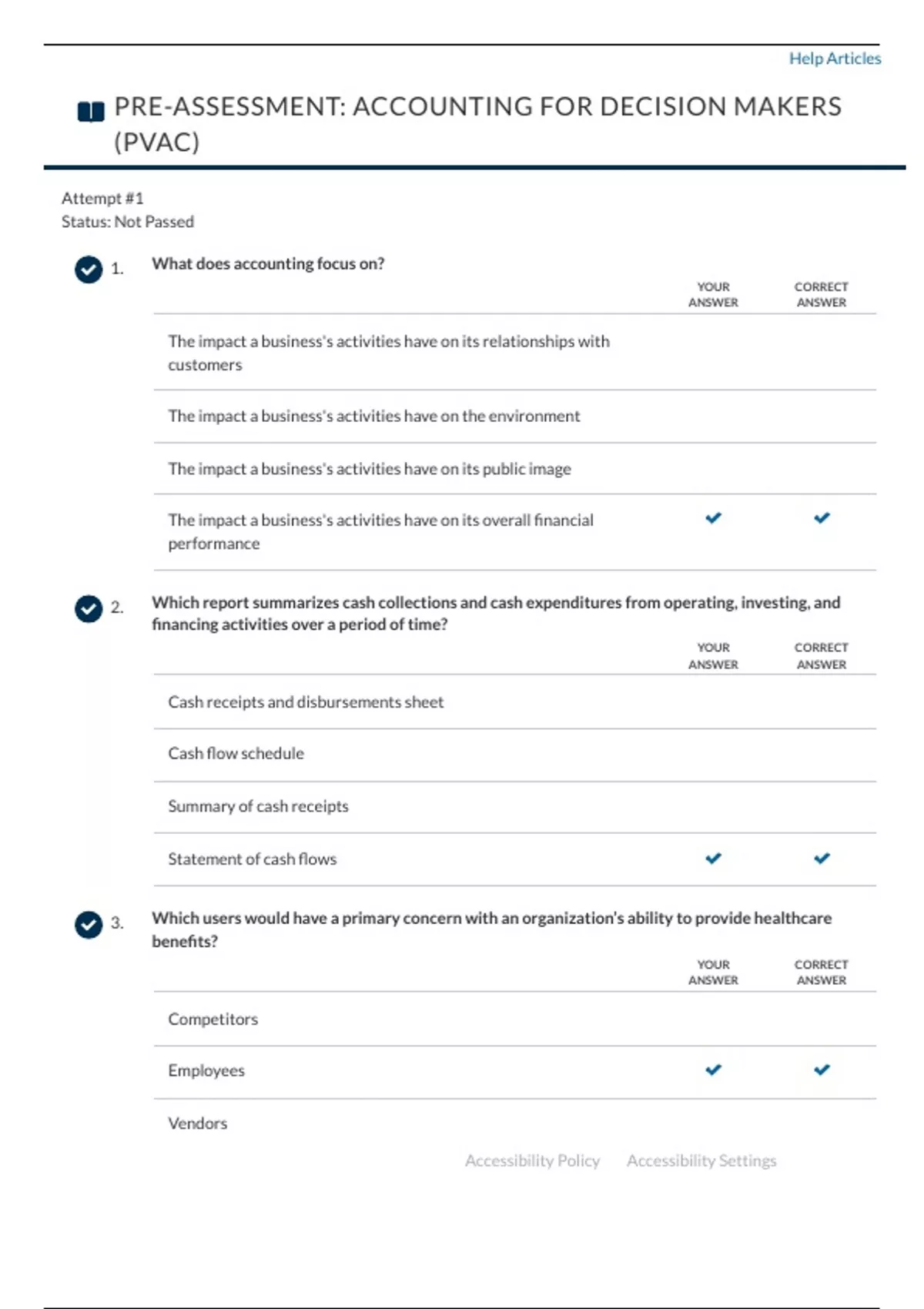Select the Competitors answer option

pos(514,1019)
